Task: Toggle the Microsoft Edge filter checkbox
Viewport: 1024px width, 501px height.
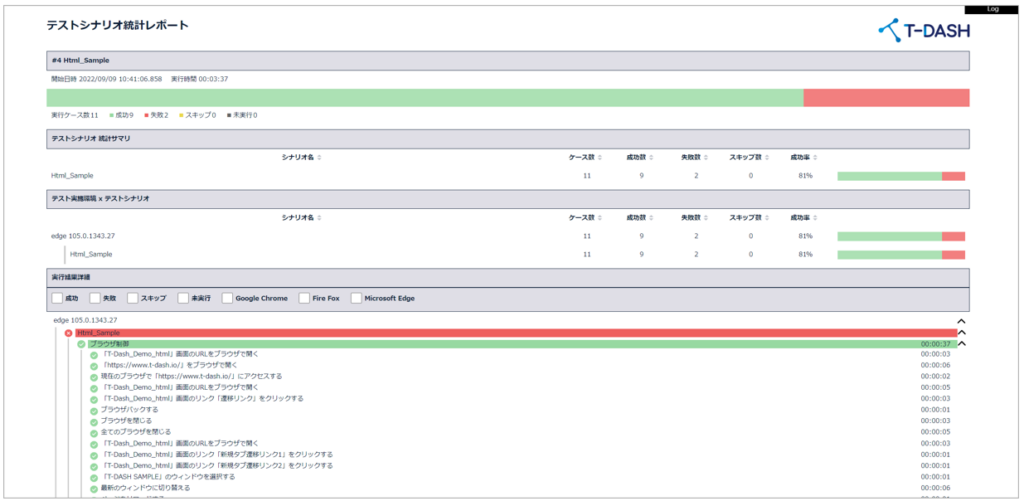Action: tap(356, 298)
